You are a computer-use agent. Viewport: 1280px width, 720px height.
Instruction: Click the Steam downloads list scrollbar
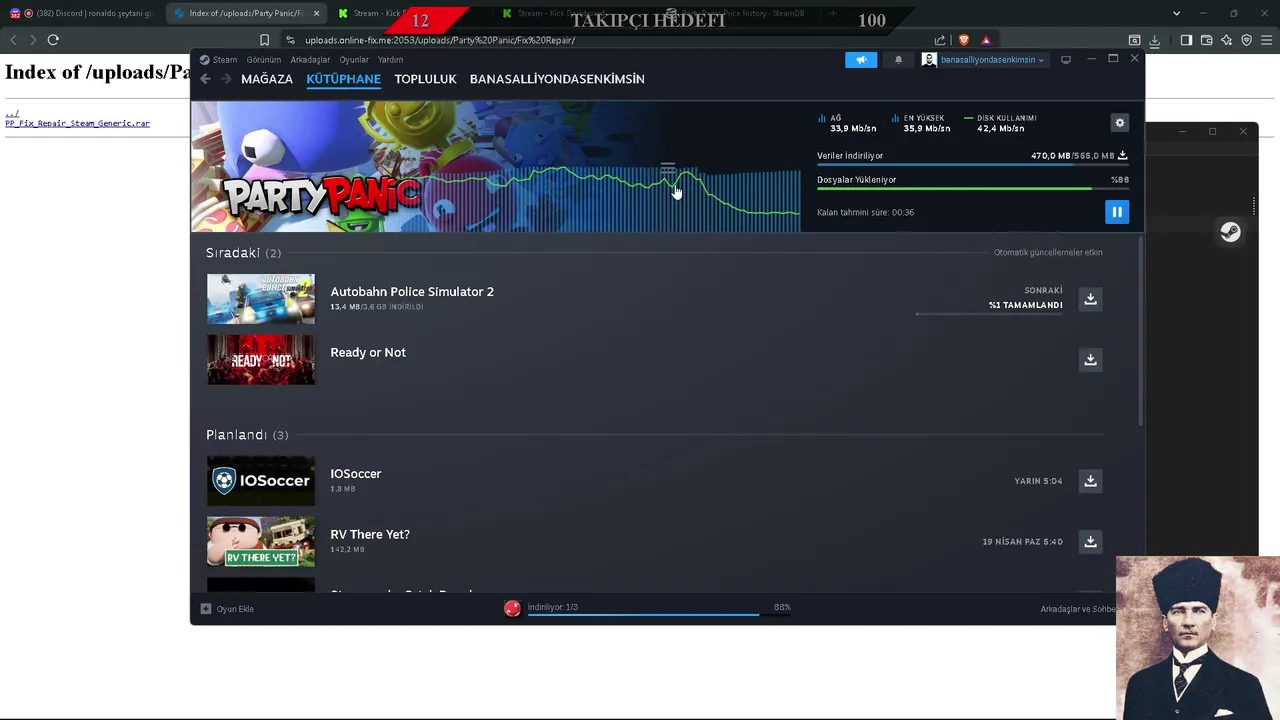coord(1139,330)
